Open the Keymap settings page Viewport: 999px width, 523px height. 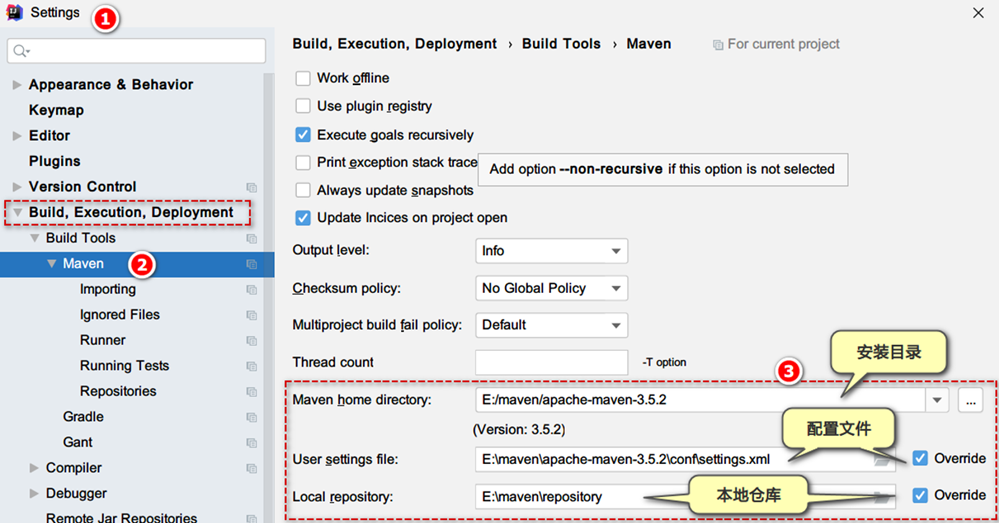[x=56, y=110]
